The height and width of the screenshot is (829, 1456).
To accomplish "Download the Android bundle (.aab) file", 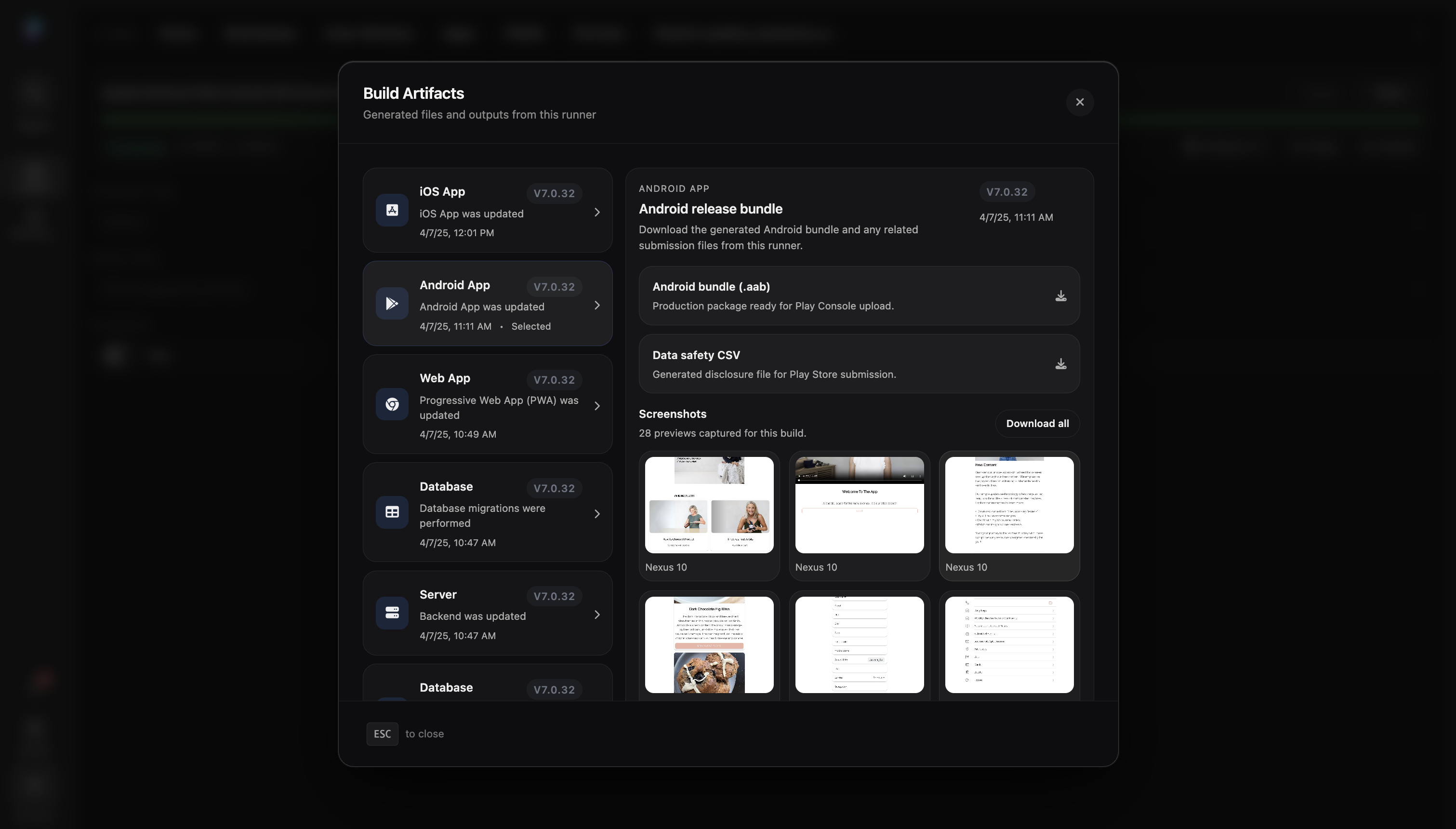I will [x=1060, y=296].
